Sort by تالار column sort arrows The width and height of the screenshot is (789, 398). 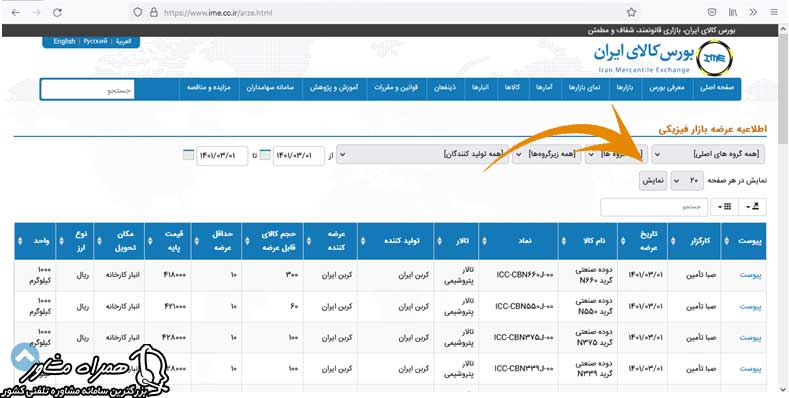pyautogui.click(x=439, y=241)
